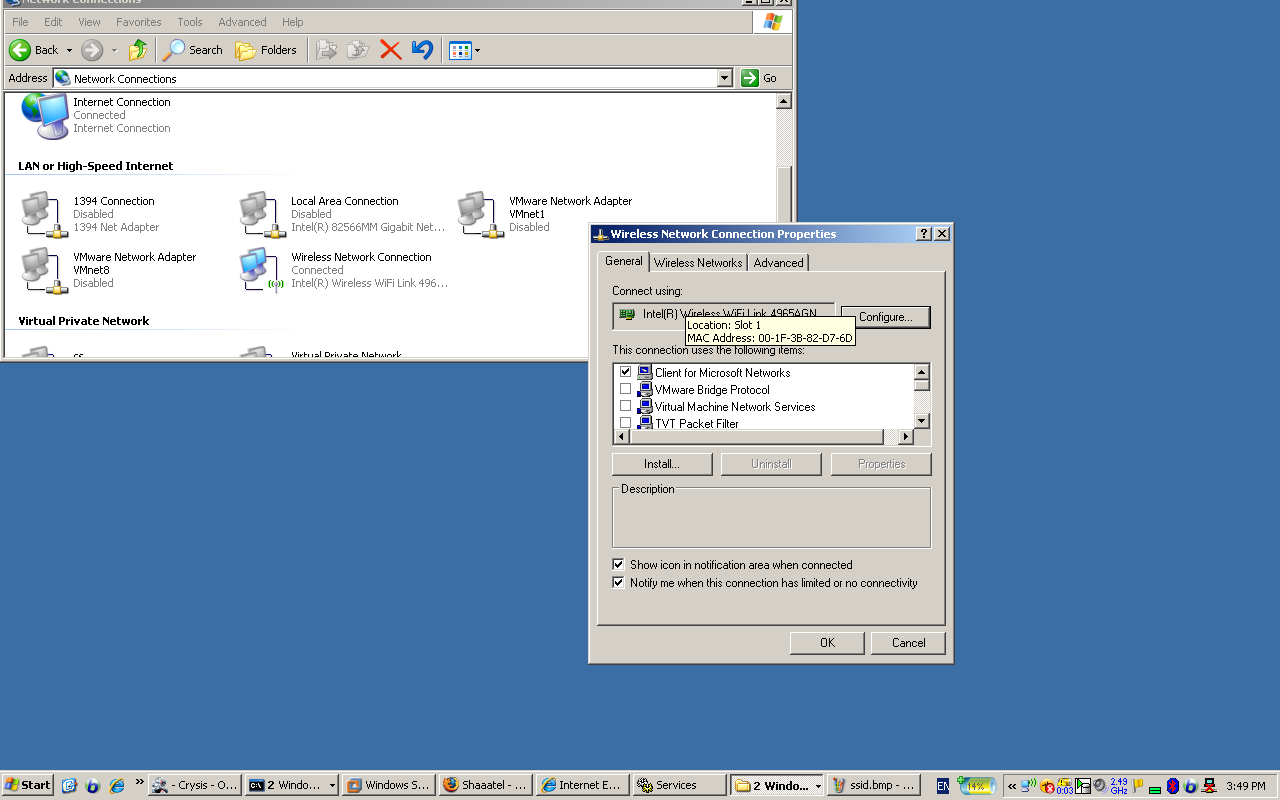Check the TVT Packet Filter box
The width and height of the screenshot is (1280, 800).
[x=625, y=423]
